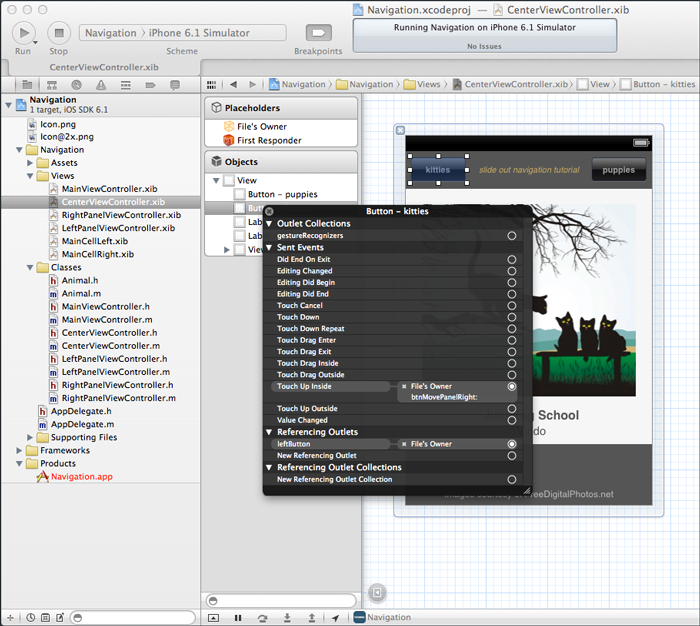Image resolution: width=700 pixels, height=626 pixels.
Task: Click the Editing Changed connection circle
Action: pos(512,271)
